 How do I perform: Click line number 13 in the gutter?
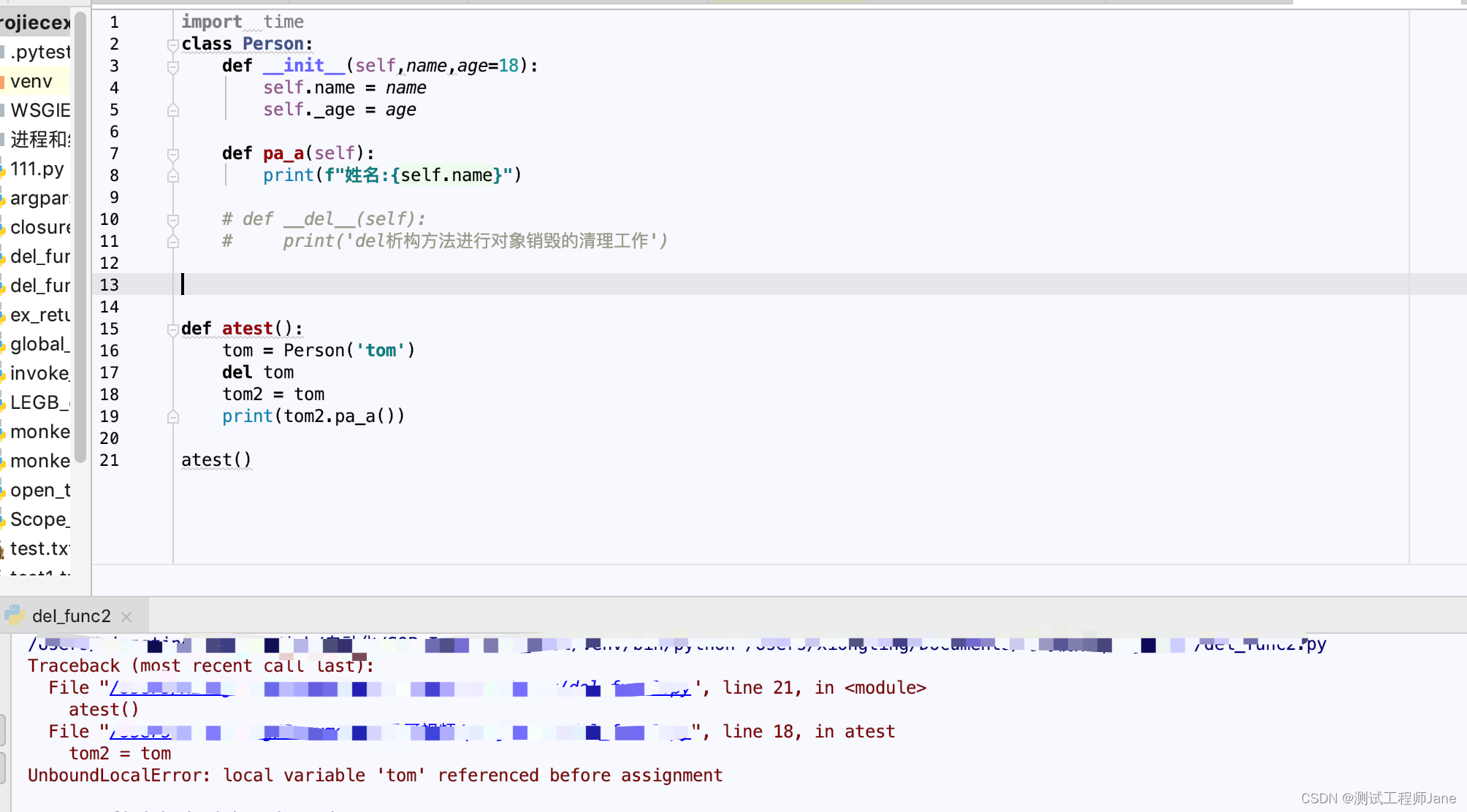coord(110,285)
